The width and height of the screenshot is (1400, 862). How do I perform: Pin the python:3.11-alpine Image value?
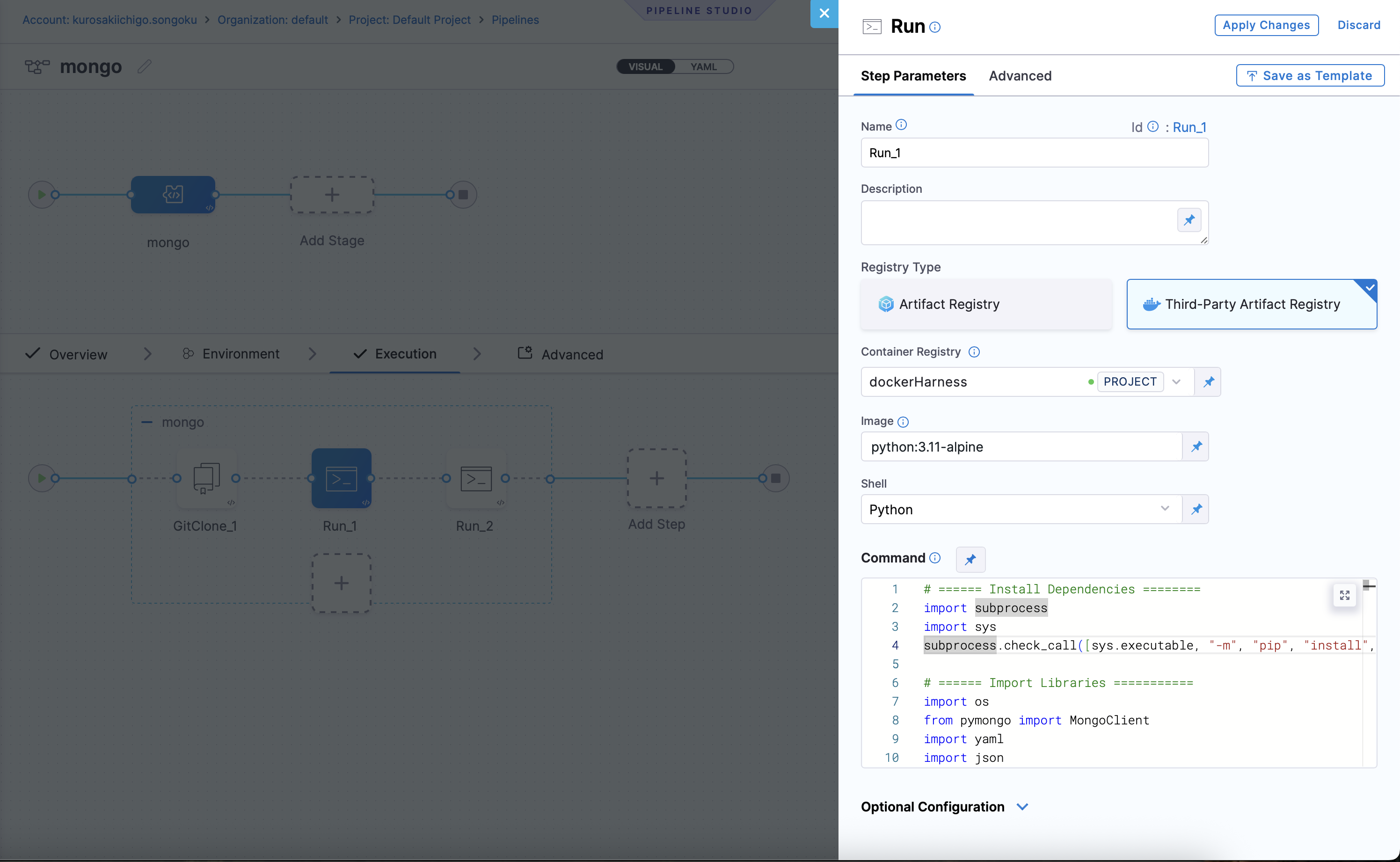click(x=1196, y=446)
